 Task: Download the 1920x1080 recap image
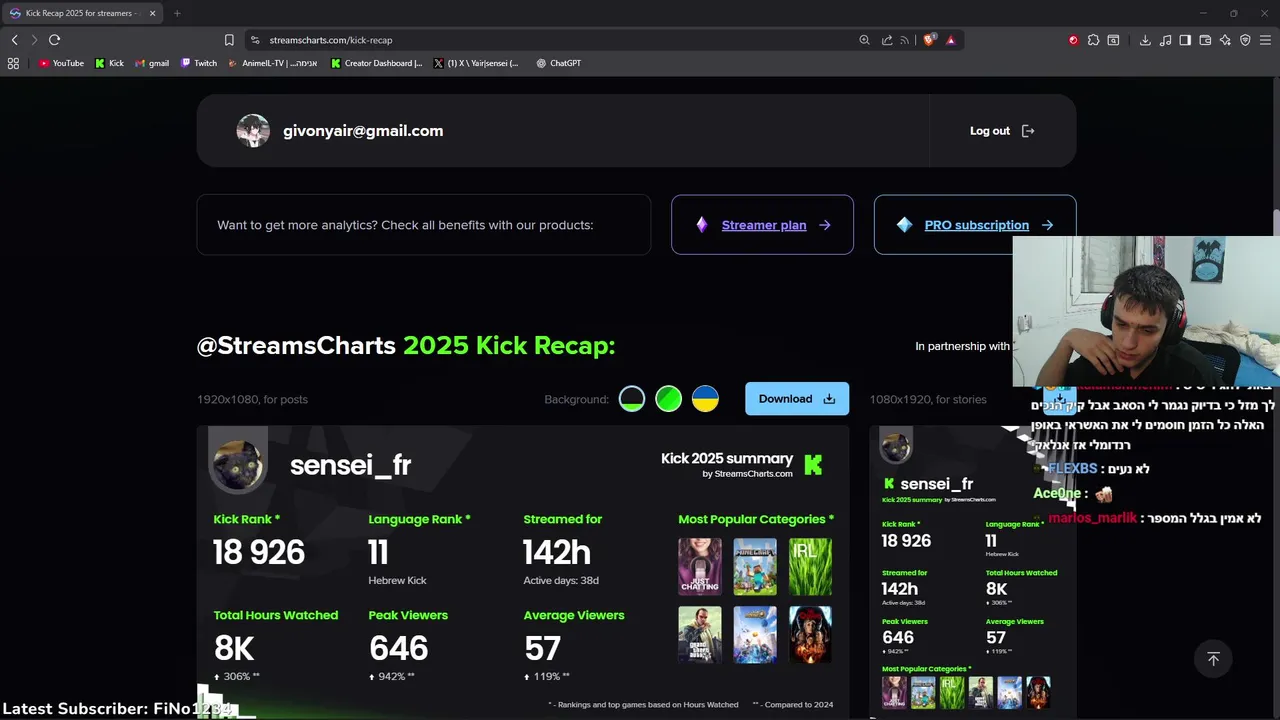[x=797, y=399]
